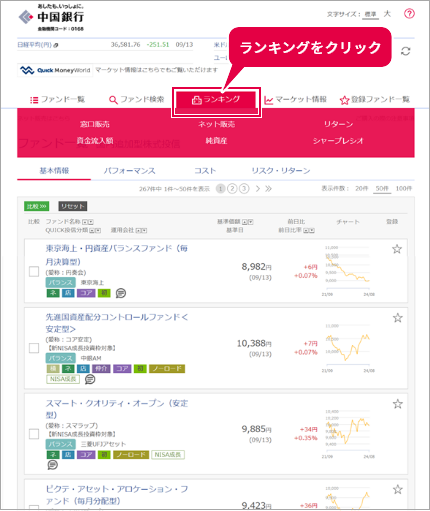430x511 pixels.
Task: Switch to the リスク・リターン tab
Action: pos(281,171)
